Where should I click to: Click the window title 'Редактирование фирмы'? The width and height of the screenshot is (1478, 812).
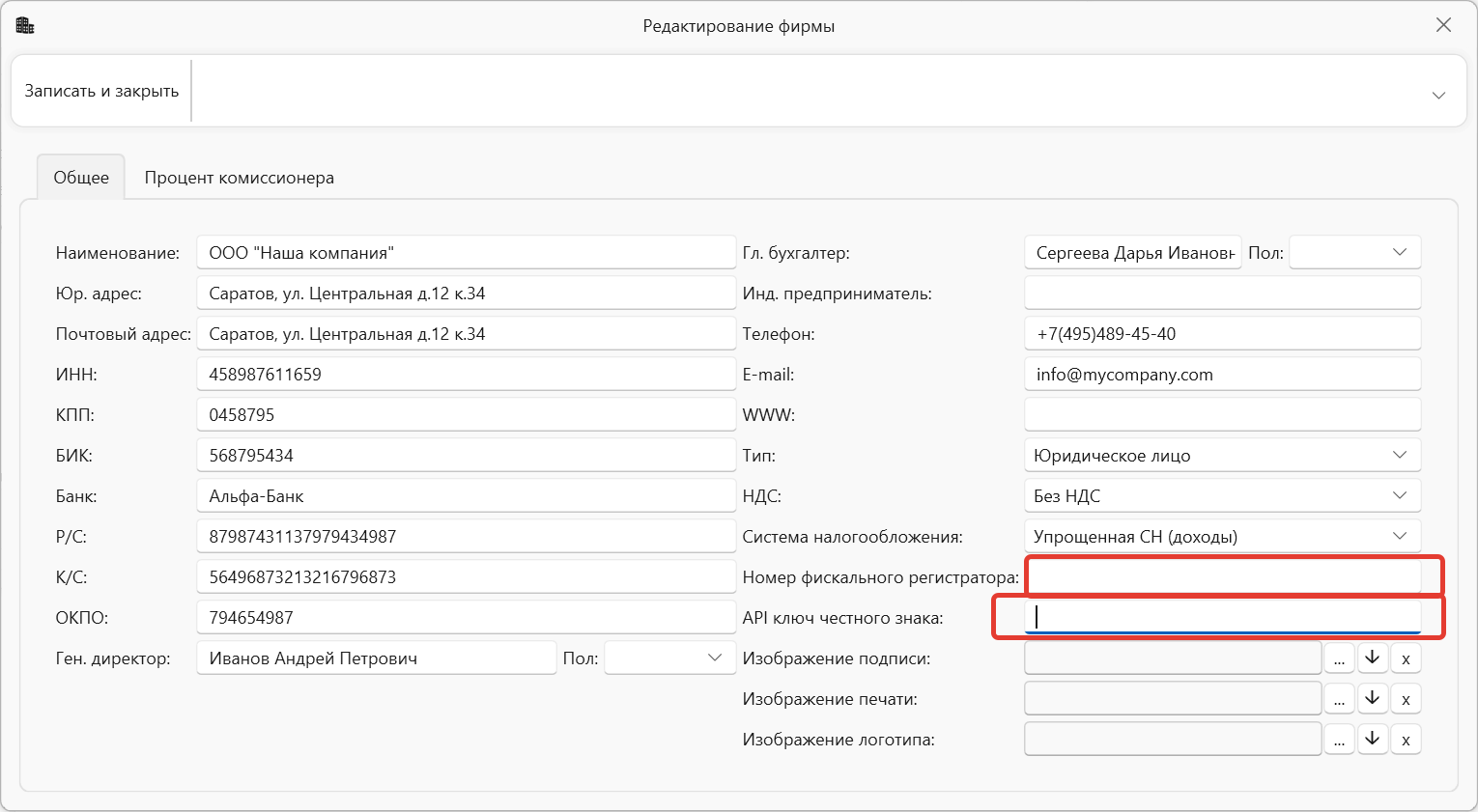coord(739,26)
